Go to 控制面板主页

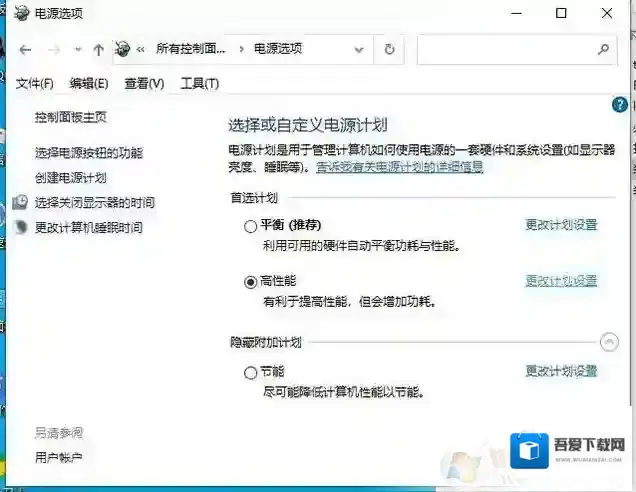(x=71, y=117)
